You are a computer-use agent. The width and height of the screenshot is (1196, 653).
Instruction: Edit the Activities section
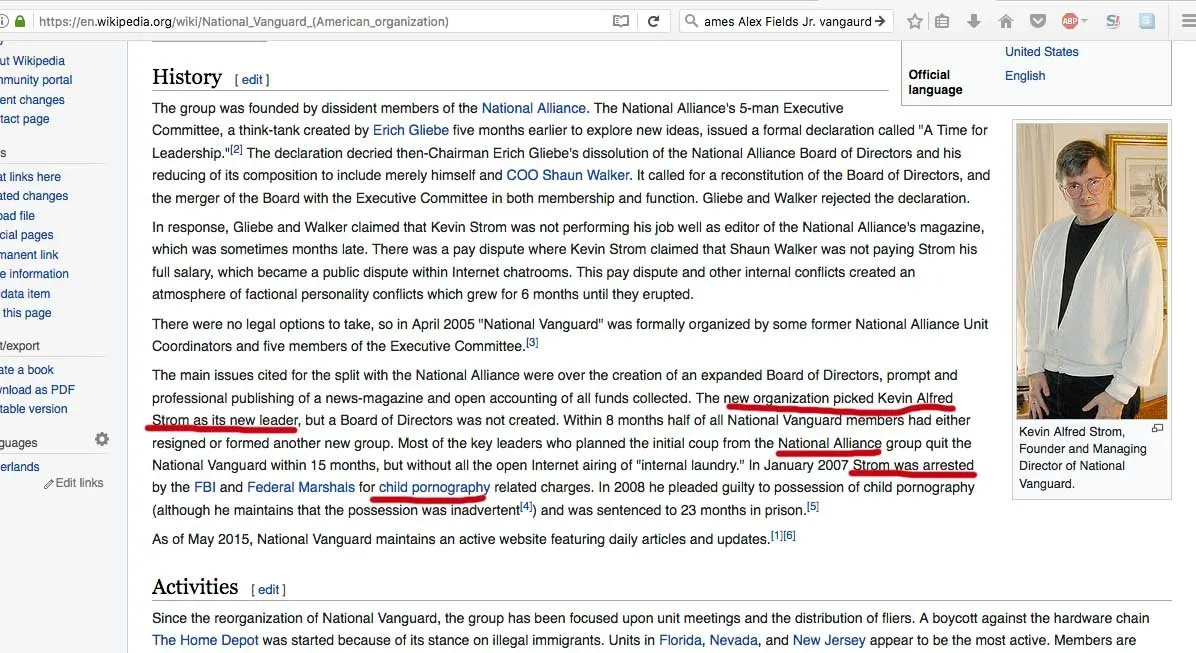[x=268, y=590]
